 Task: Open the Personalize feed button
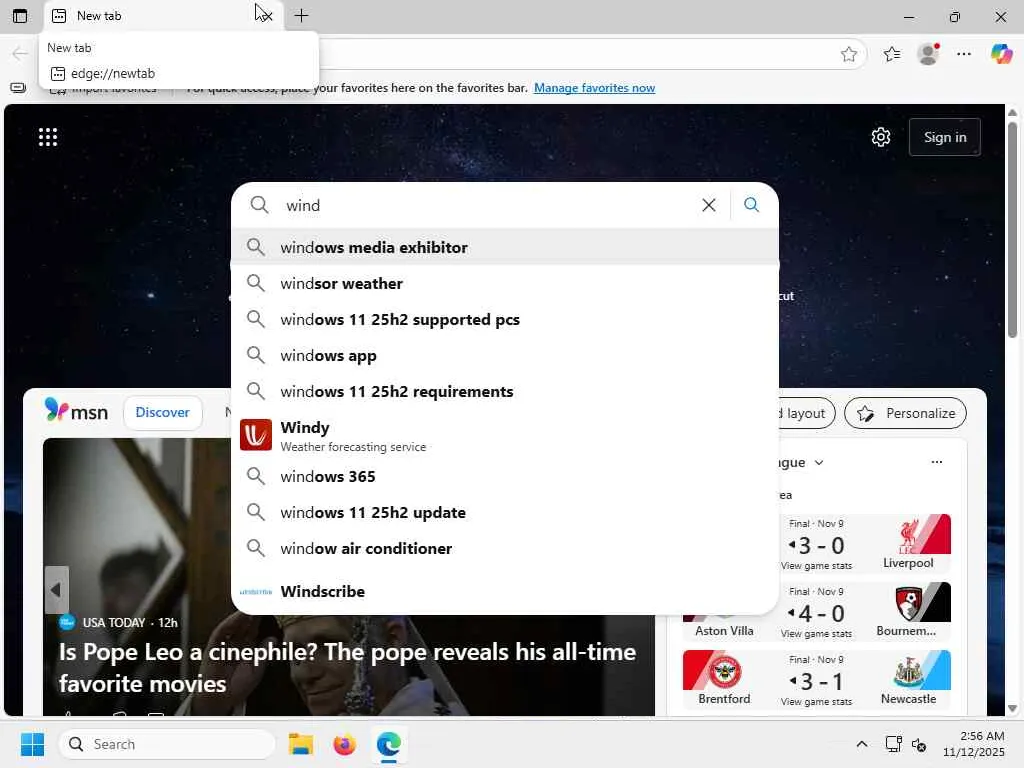point(905,413)
